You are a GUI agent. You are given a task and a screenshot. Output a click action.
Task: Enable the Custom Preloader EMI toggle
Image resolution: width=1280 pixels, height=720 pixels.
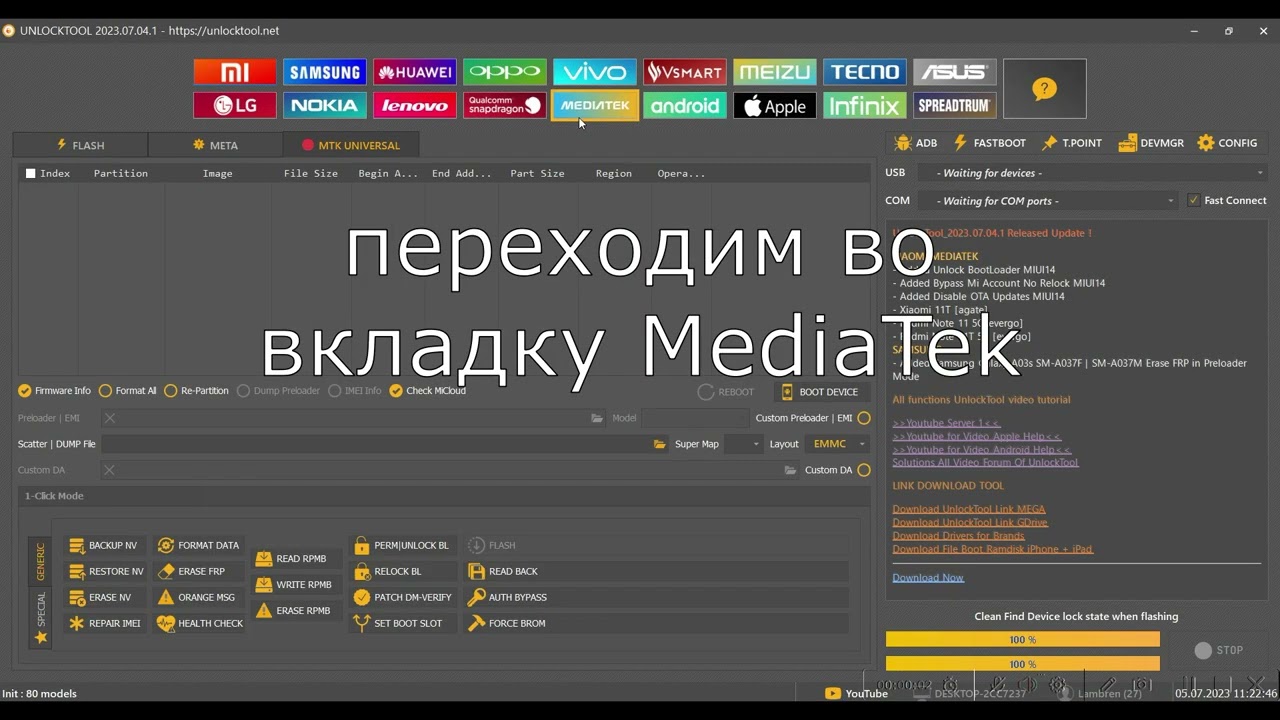tap(864, 418)
